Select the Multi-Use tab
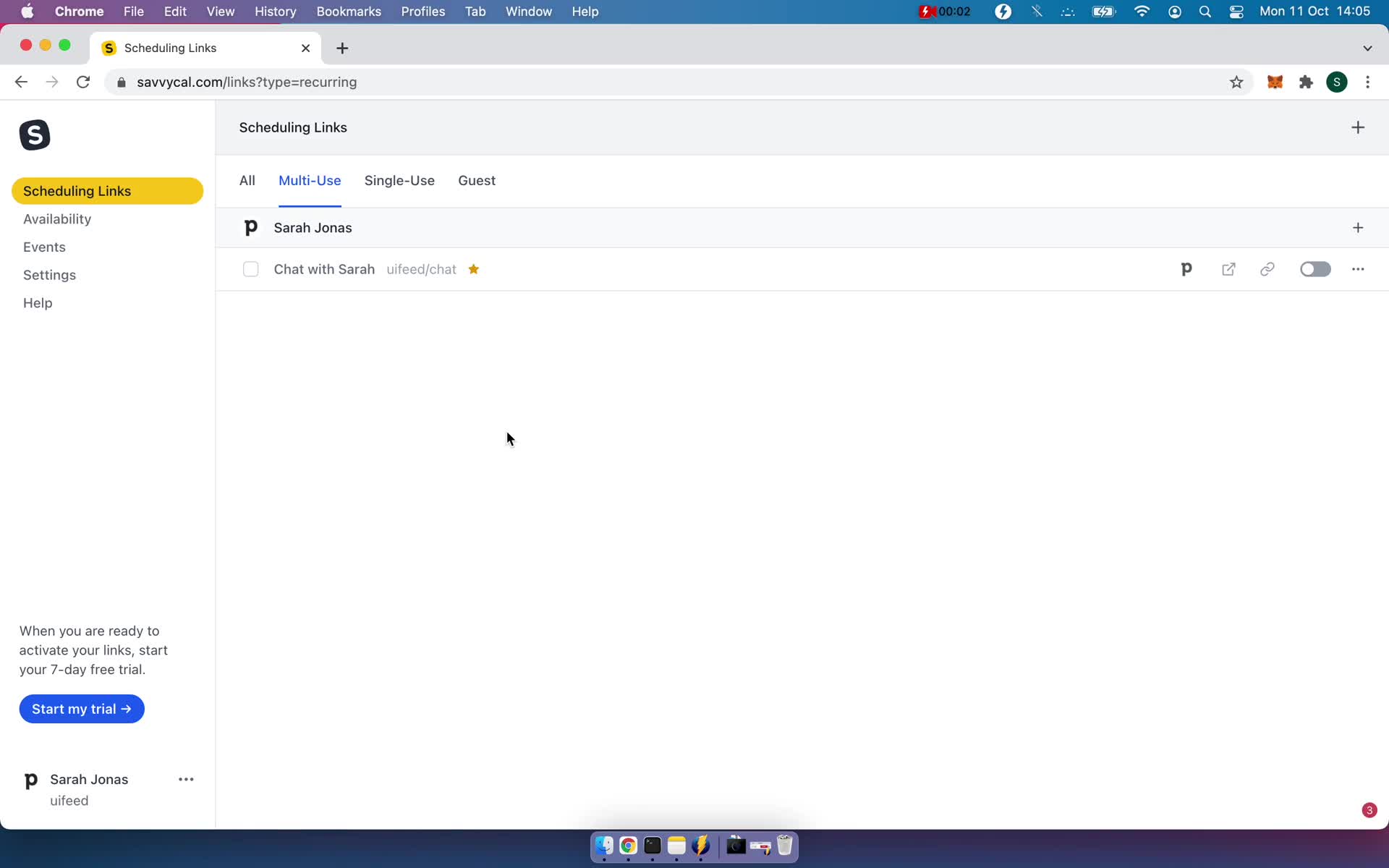The width and height of the screenshot is (1389, 868). (x=309, y=181)
